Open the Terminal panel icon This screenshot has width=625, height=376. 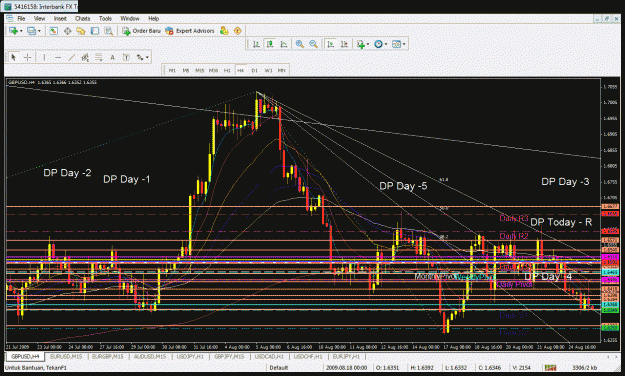coord(94,31)
